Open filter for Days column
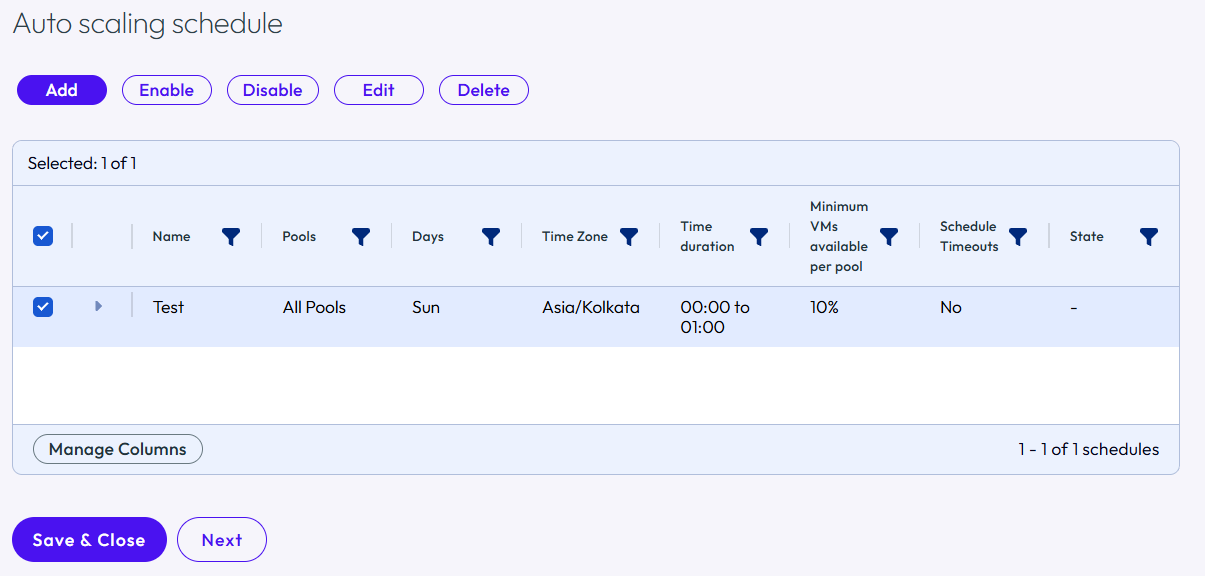 pos(490,237)
